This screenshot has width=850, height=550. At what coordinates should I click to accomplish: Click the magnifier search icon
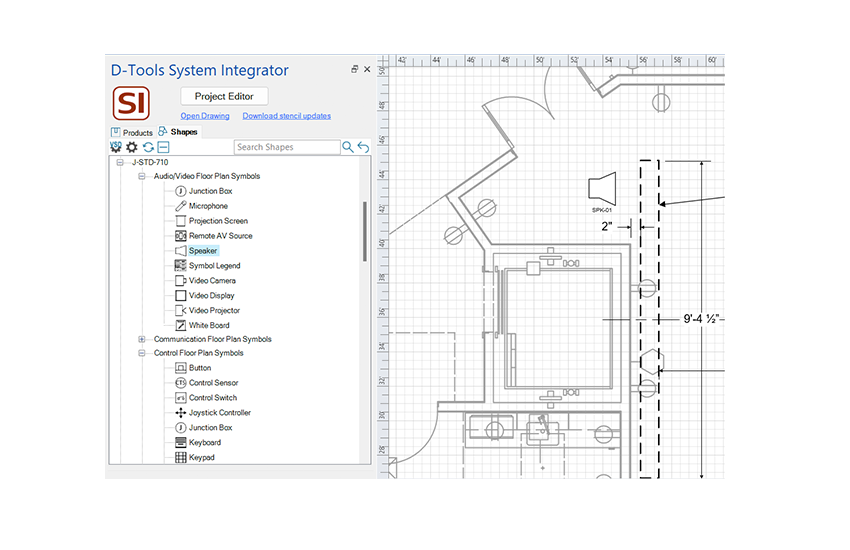(x=347, y=147)
